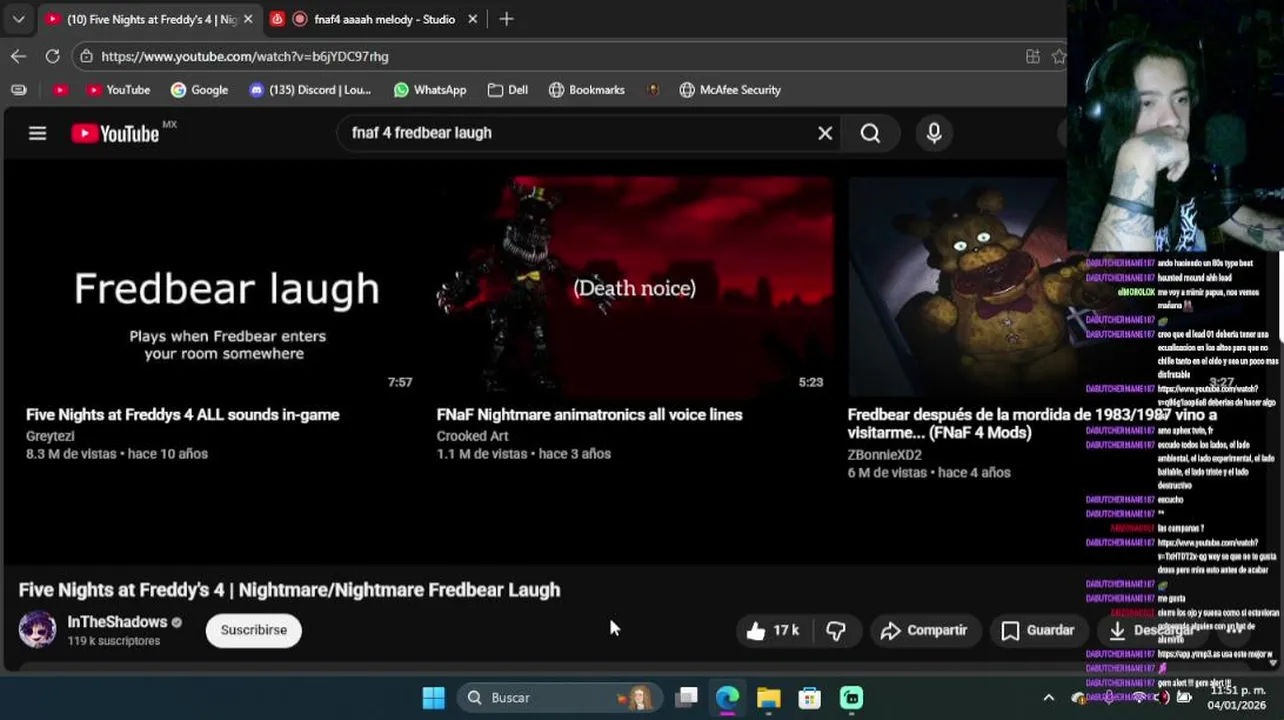The height and width of the screenshot is (720, 1284).
Task: Show hidden system tray icons chevron
Action: (x=1048, y=698)
